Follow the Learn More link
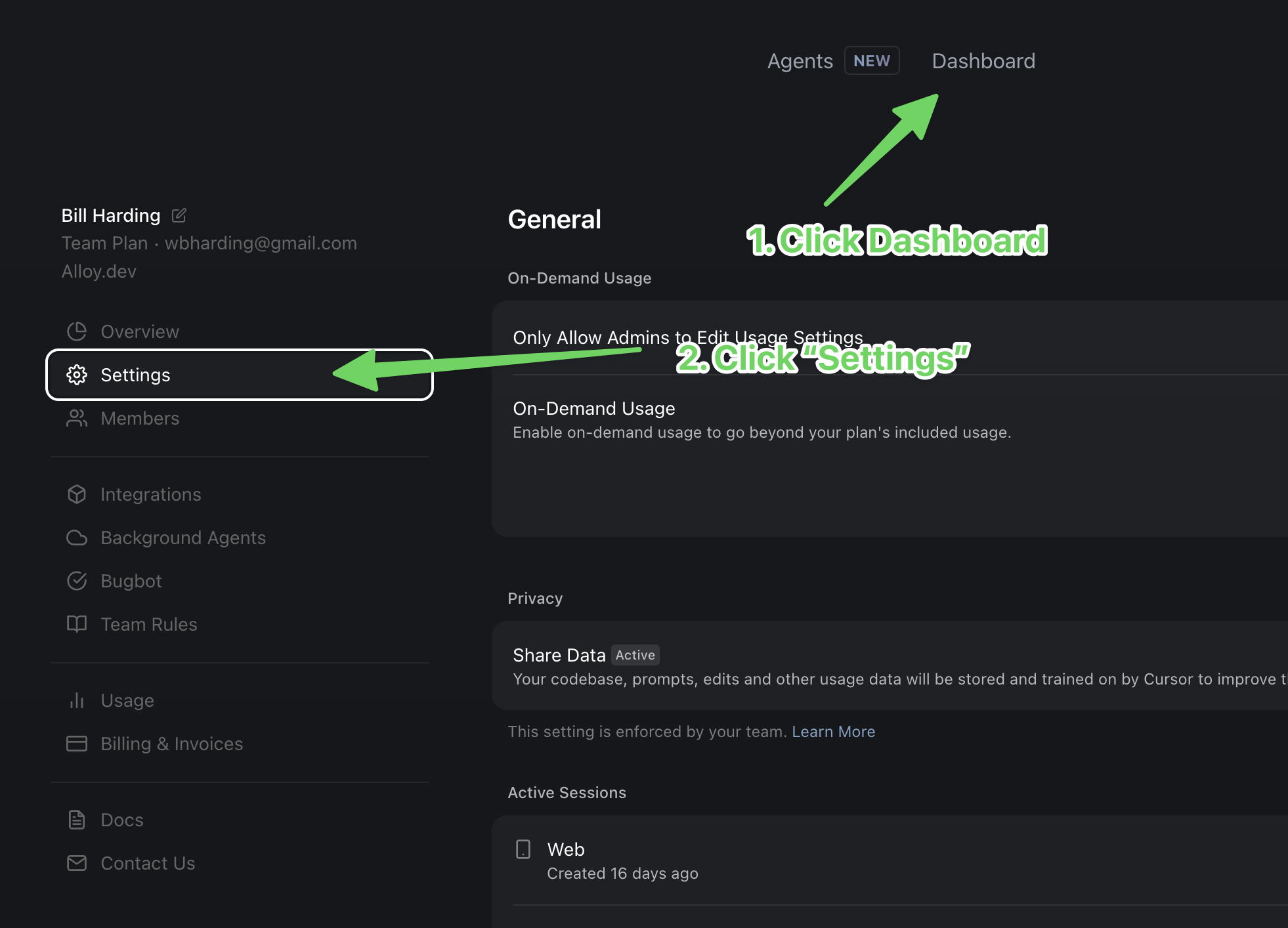This screenshot has height=928, width=1288. coord(833,732)
